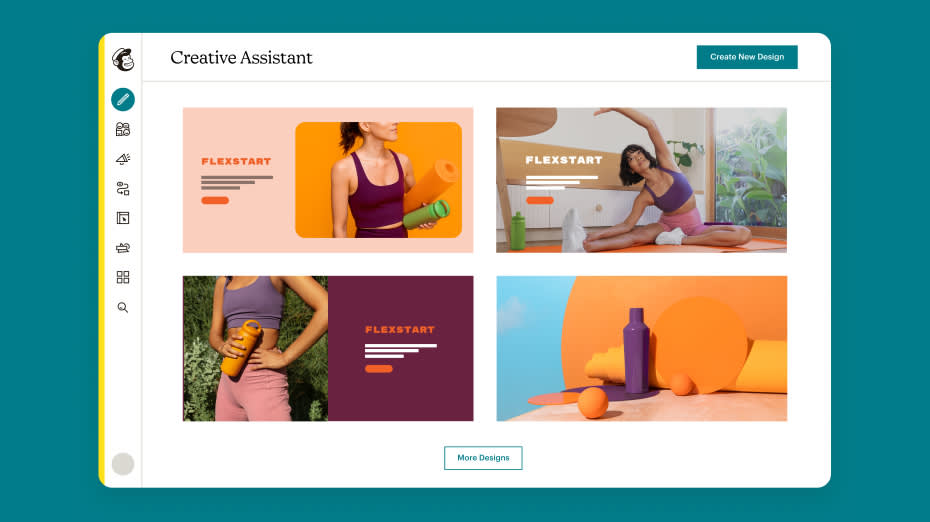
Task: Click the Search magnifier icon
Action: (x=123, y=307)
